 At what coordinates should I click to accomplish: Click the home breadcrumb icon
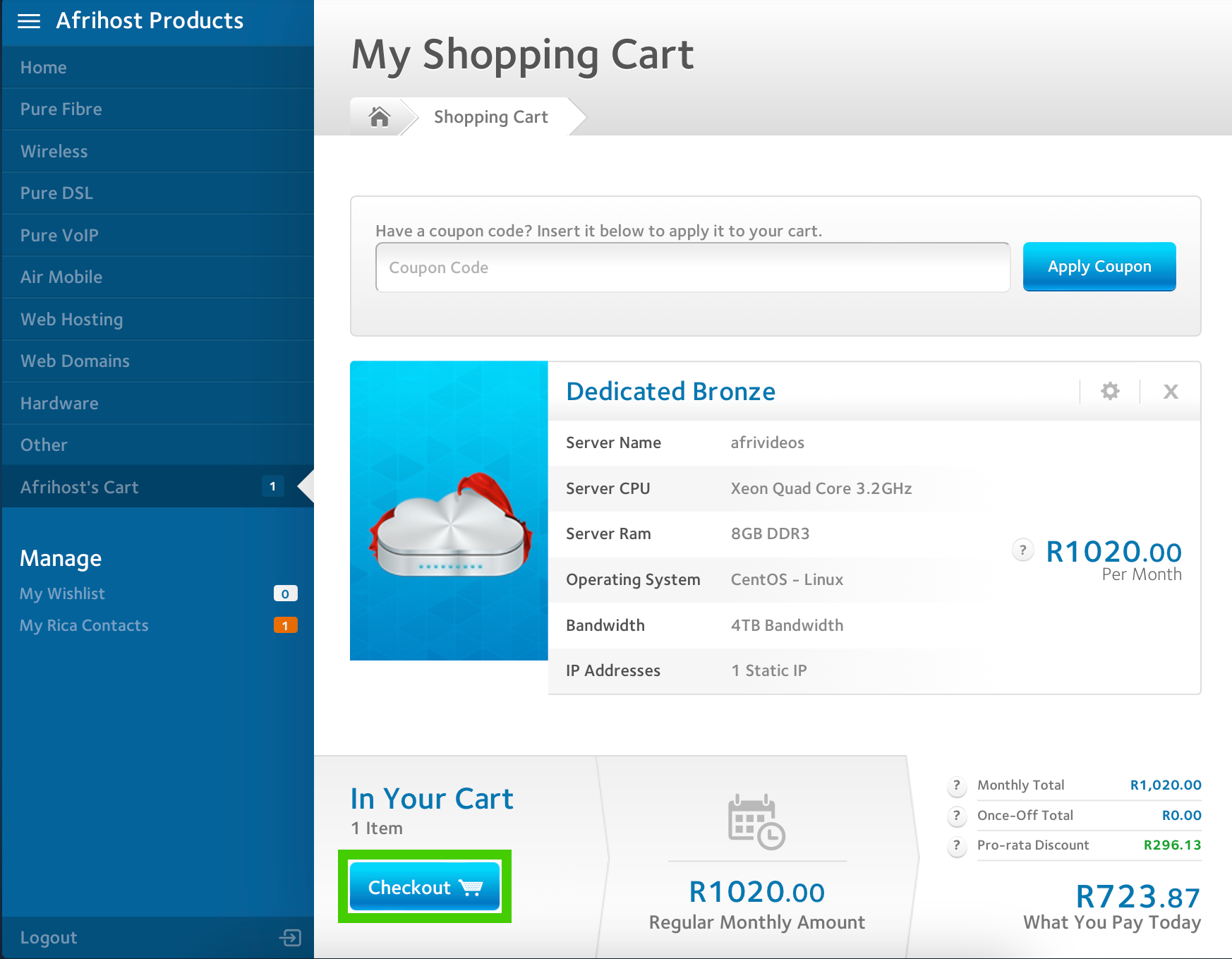(x=379, y=116)
